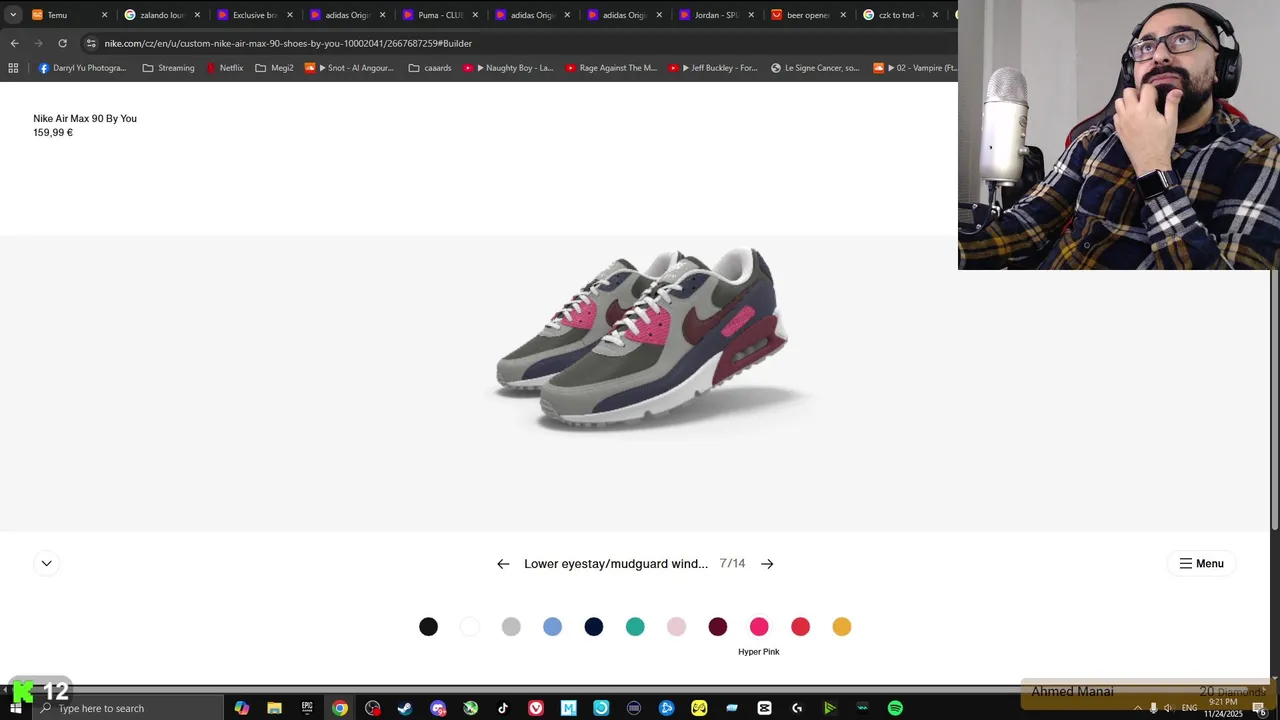The width and height of the screenshot is (1280, 720).
Task: Choose the pale pink color swatch
Action: pos(676,626)
